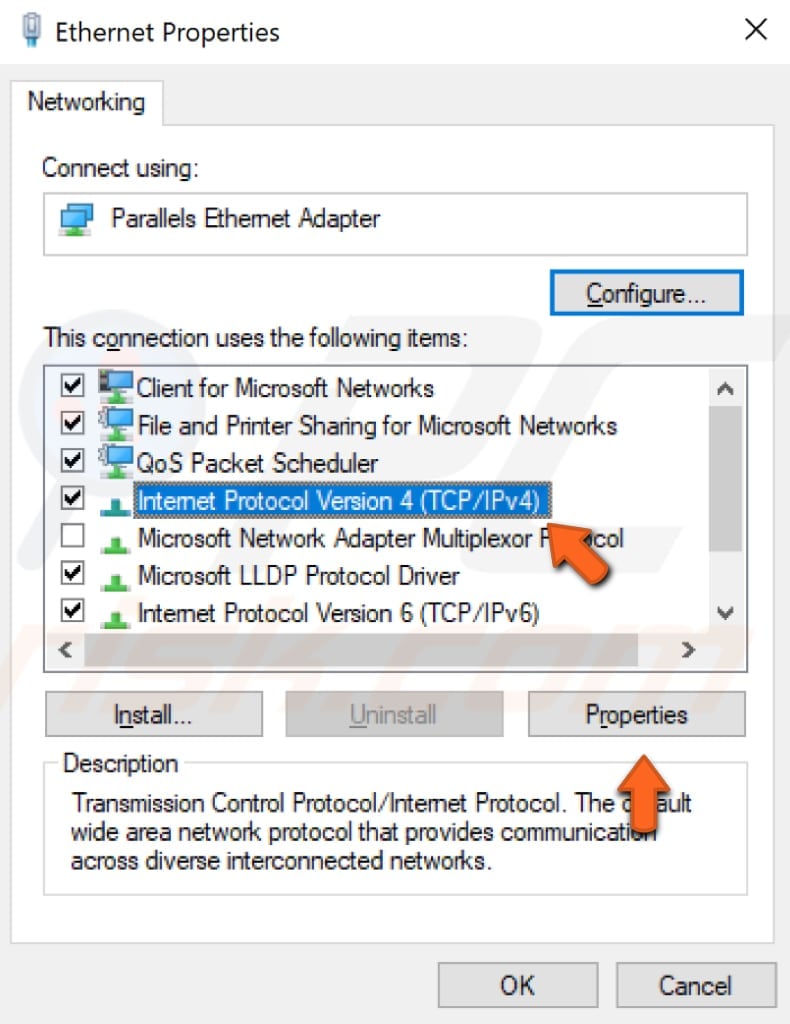Open adapter Configure settings

click(x=646, y=292)
